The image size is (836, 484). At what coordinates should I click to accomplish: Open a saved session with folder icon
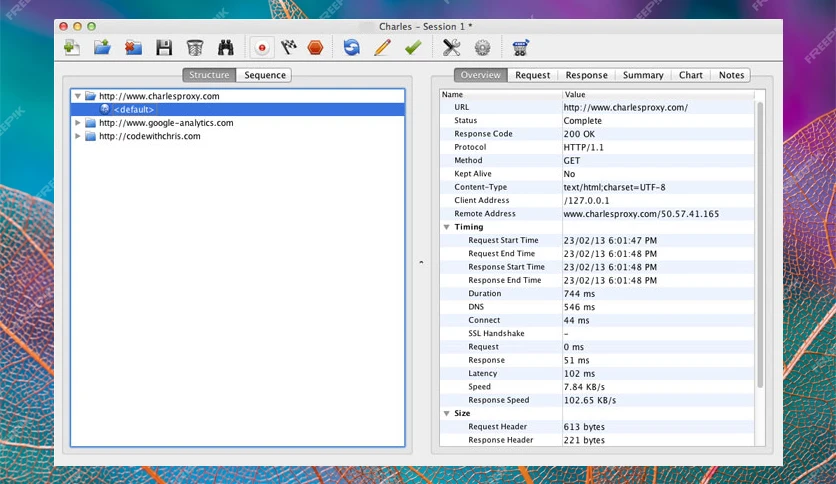(102, 47)
